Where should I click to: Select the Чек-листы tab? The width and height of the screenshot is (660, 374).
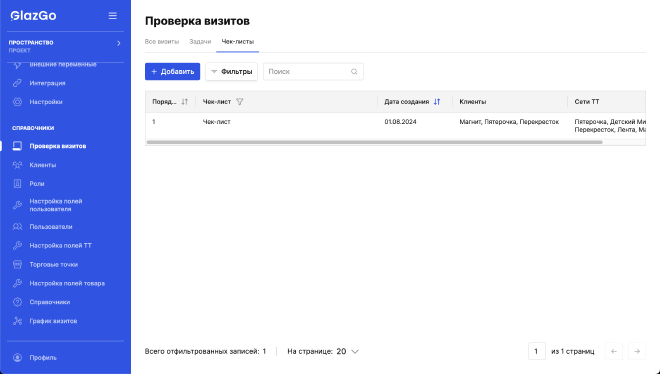pyautogui.click(x=237, y=42)
